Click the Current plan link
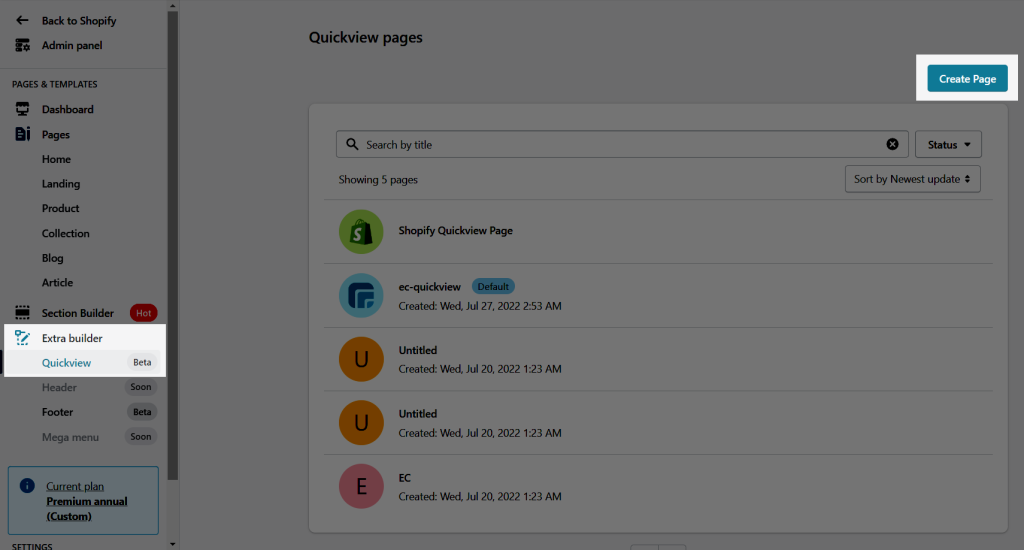 coord(75,486)
